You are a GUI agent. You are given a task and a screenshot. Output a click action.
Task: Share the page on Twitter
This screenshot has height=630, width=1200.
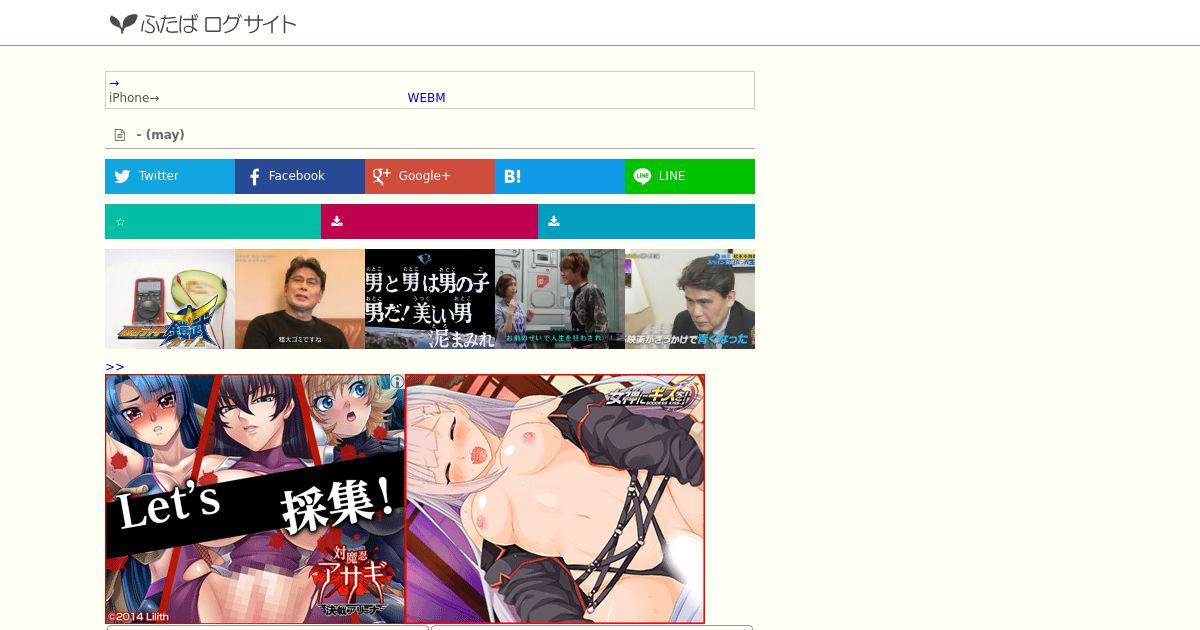pyautogui.click(x=170, y=176)
